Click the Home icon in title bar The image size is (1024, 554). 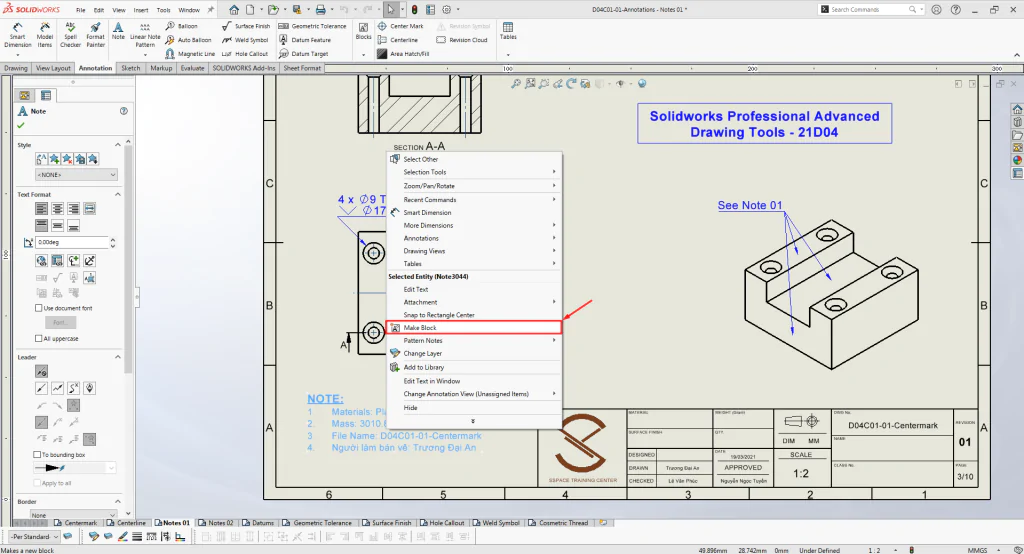pos(234,10)
